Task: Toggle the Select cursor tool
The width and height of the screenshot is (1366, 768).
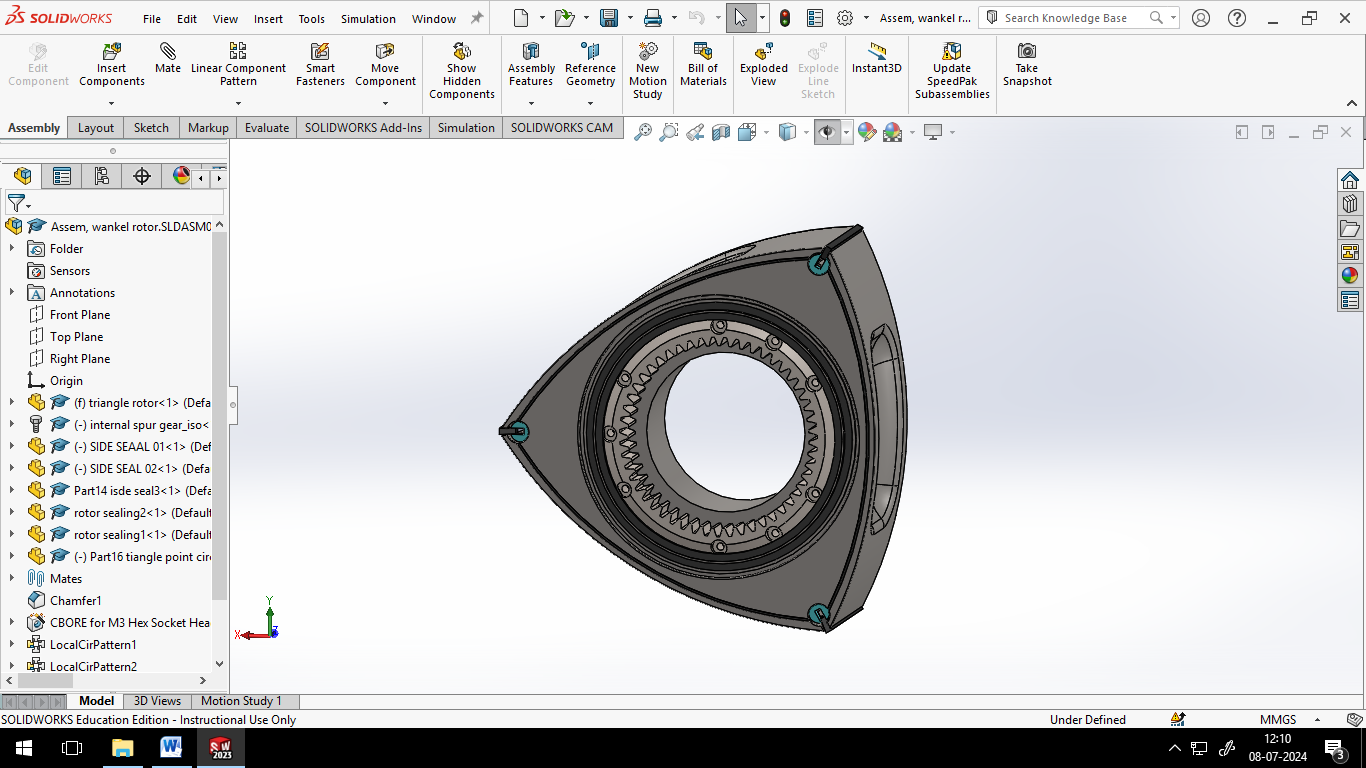Action: point(741,18)
